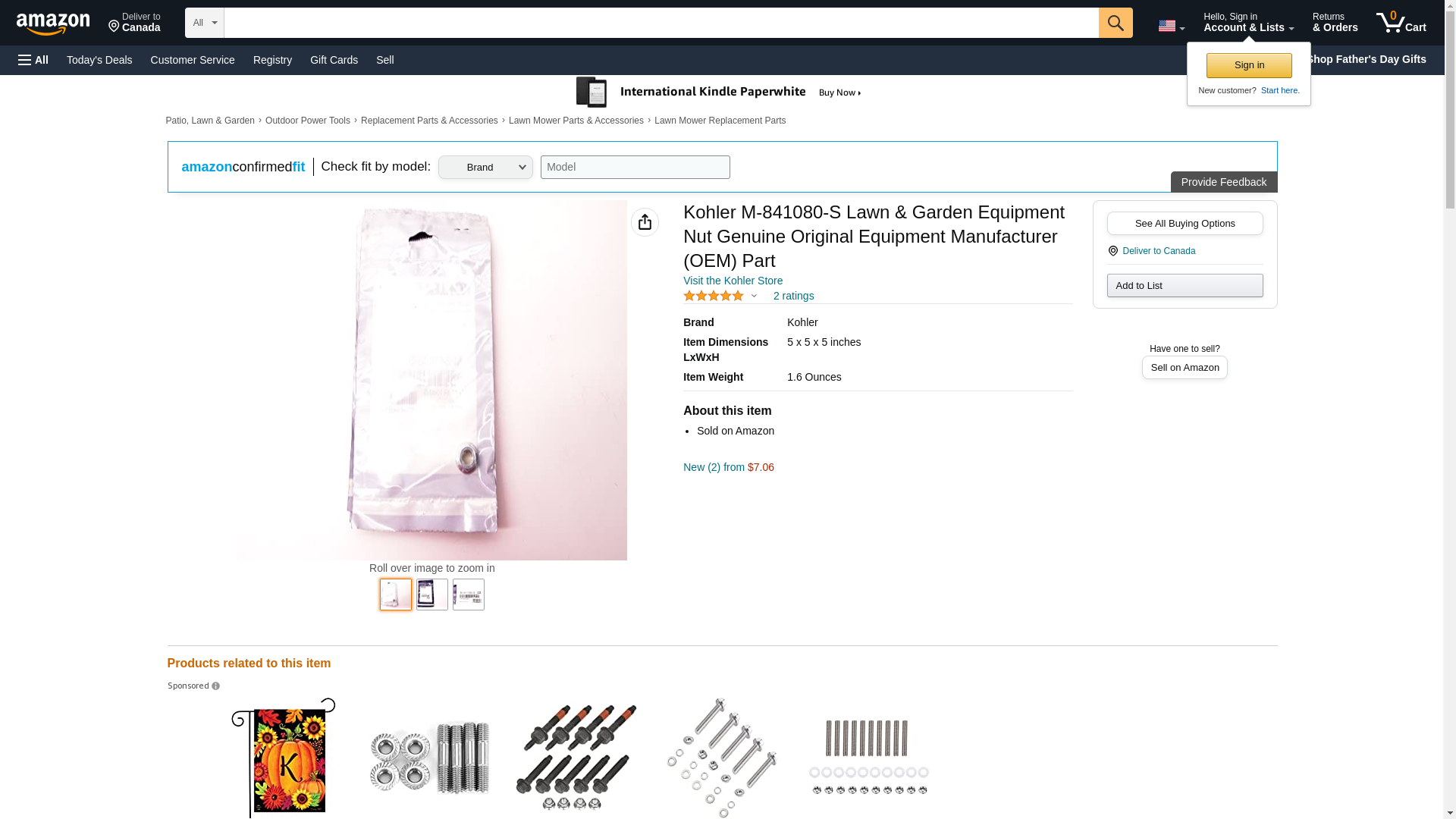Open Today's Deals in navigation bar
The width and height of the screenshot is (1456, 819).
pyautogui.click(x=99, y=60)
